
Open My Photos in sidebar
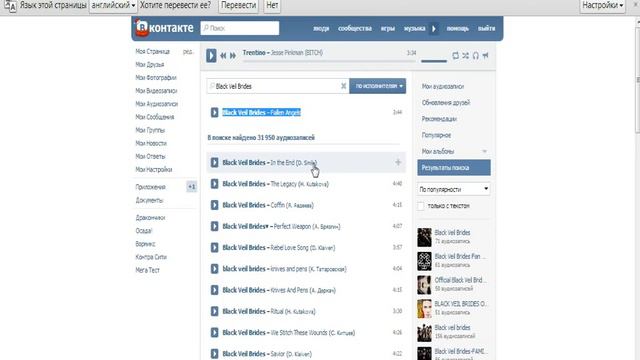(156, 78)
